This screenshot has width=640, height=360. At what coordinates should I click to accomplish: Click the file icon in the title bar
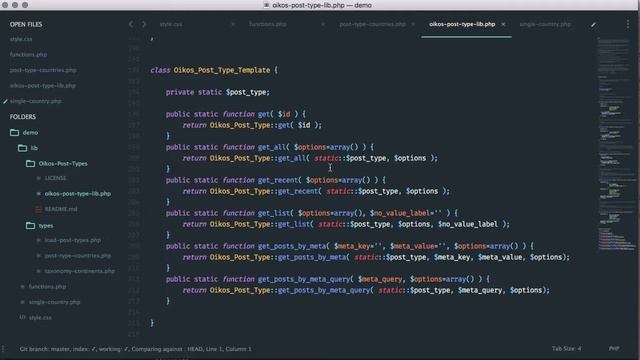click(267, 5)
